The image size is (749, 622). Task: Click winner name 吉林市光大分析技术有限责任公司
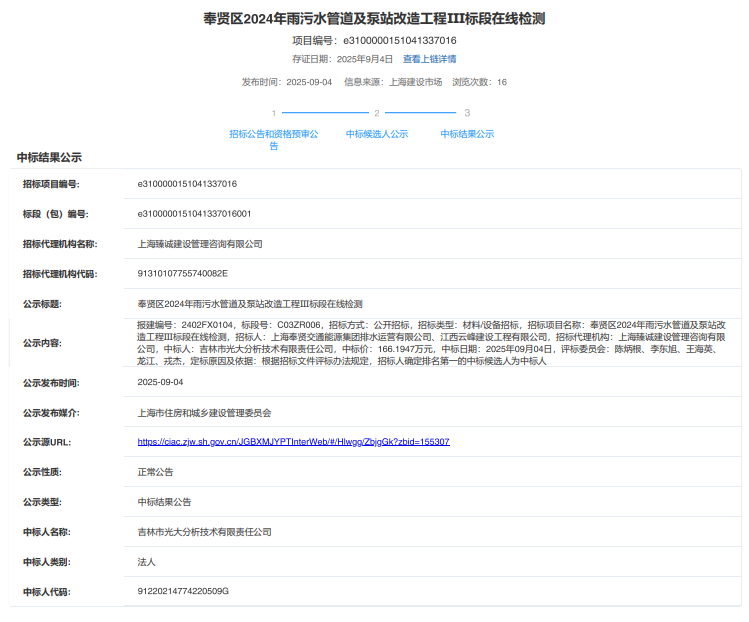[x=204, y=532]
